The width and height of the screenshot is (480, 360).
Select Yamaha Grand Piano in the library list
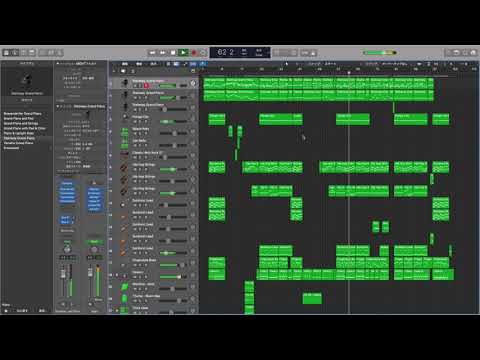(18, 143)
